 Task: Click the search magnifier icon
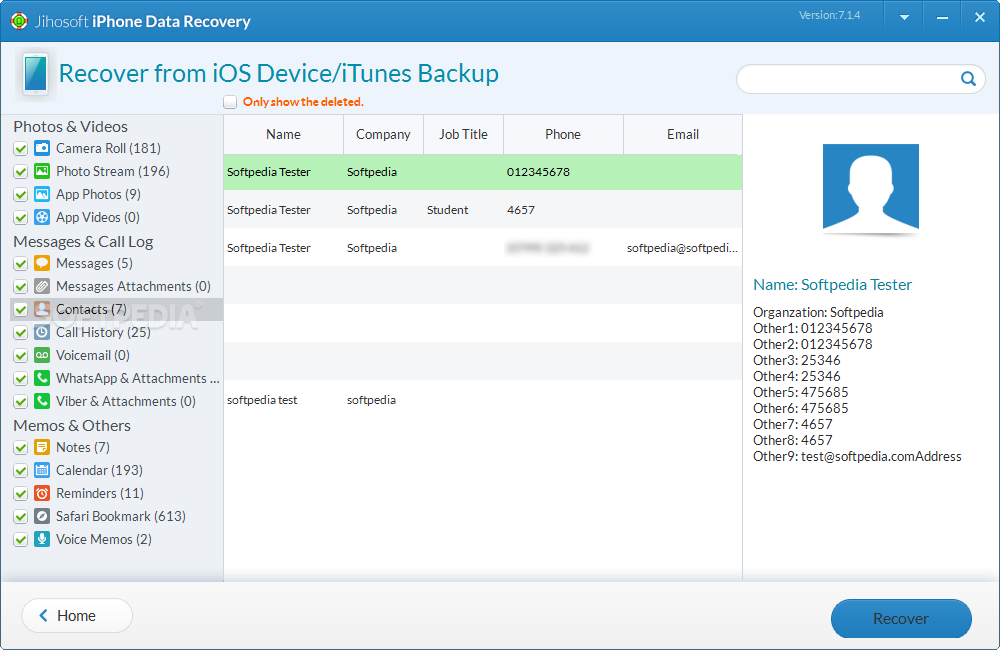[968, 79]
